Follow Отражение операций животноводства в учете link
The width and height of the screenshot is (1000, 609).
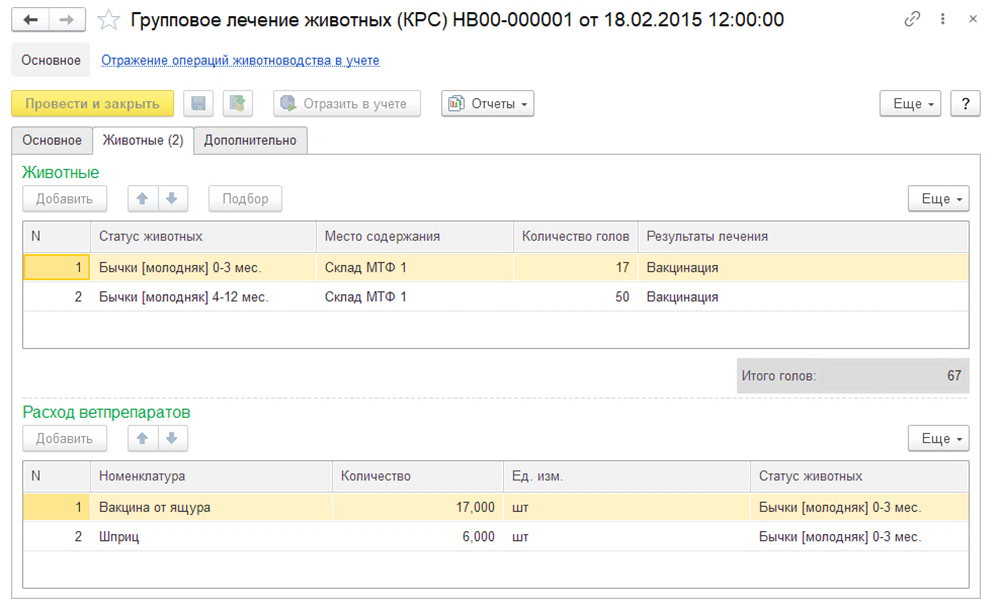[x=240, y=60]
